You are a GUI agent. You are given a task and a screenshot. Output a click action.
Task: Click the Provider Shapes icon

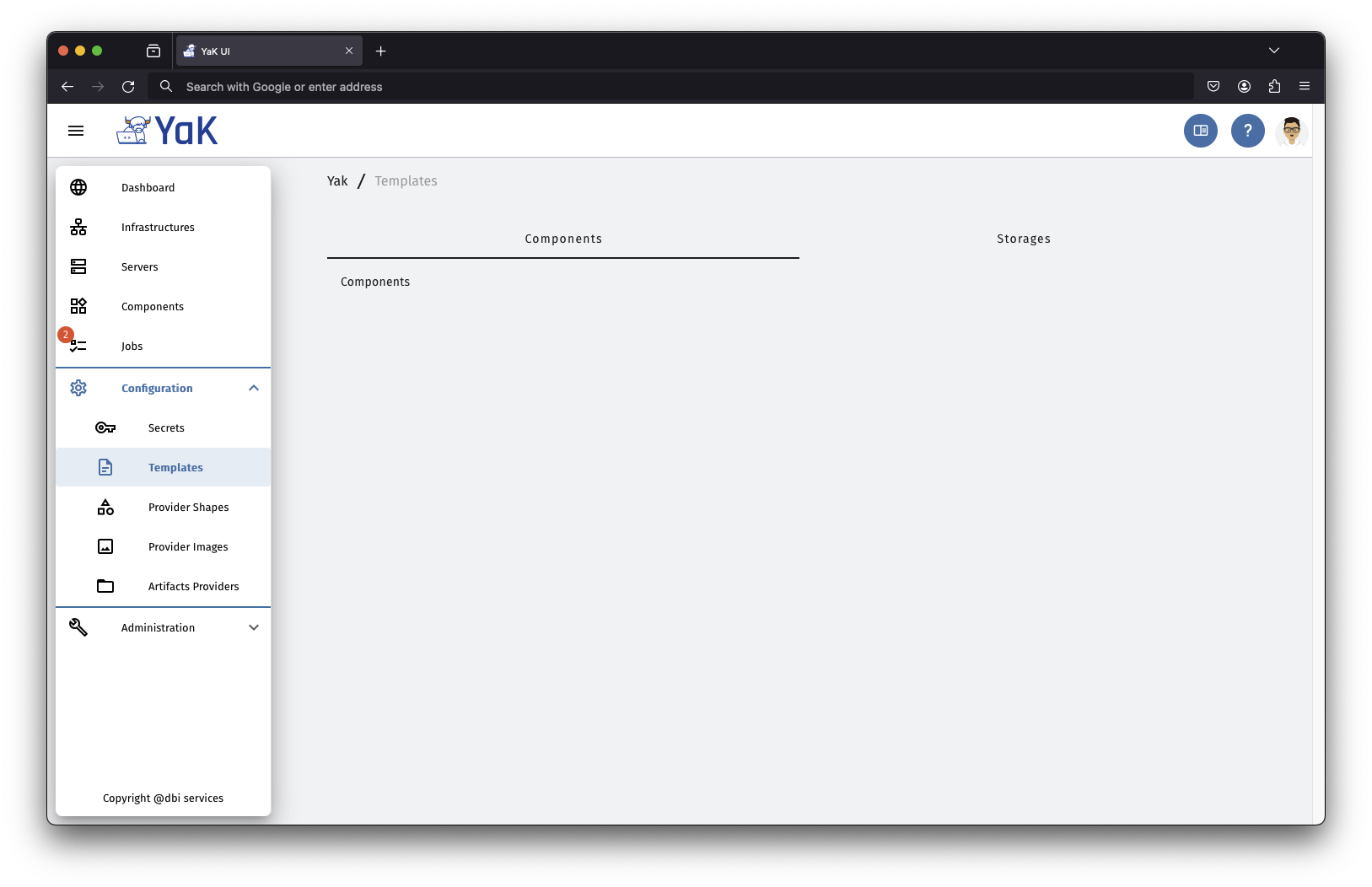click(105, 507)
